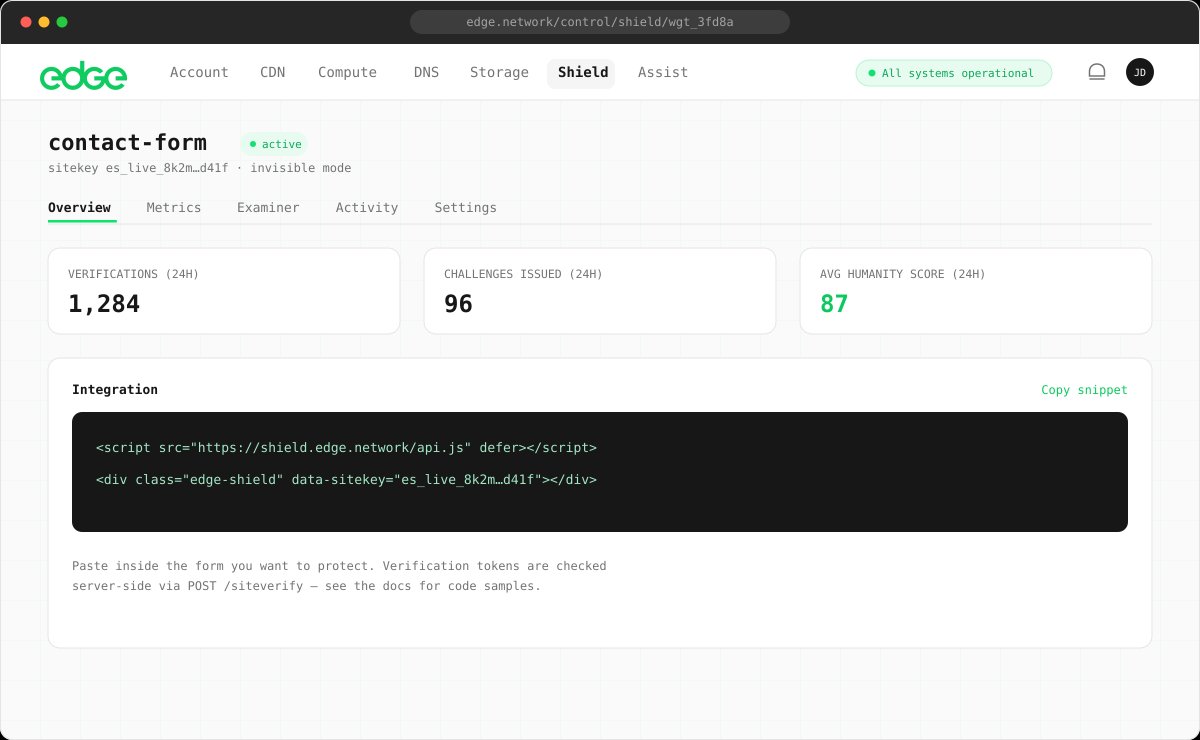Select the Shield nav item
Image resolution: width=1200 pixels, height=740 pixels.
coord(582,72)
